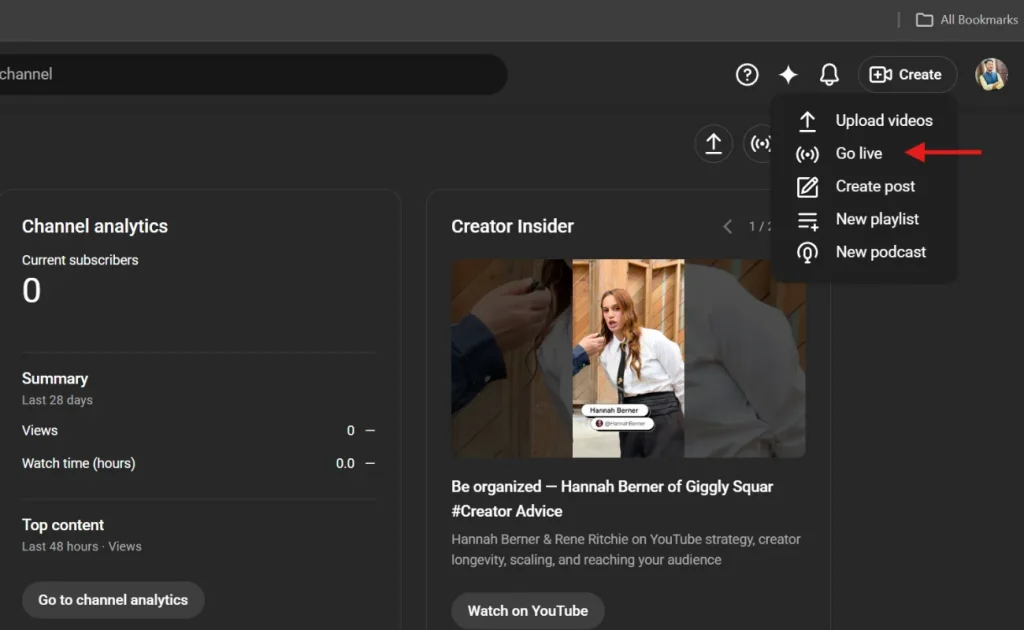This screenshot has height=630, width=1024.
Task: Click the sparkle Ask Studio icon
Action: 788,74
